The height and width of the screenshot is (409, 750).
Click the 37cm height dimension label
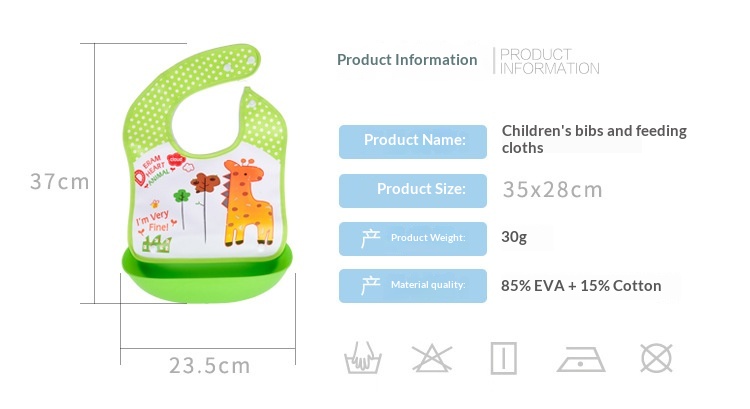59,182
